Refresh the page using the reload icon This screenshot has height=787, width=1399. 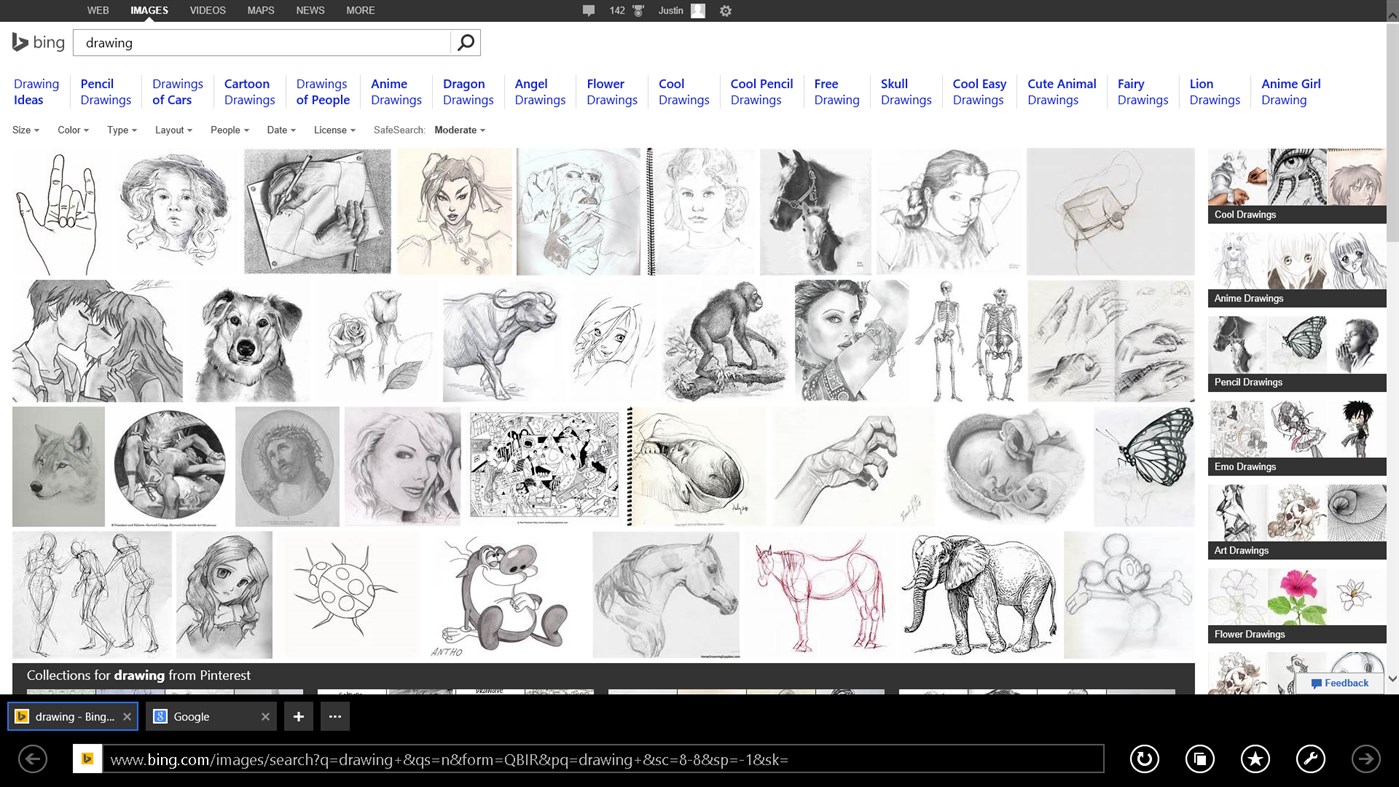[x=1144, y=759]
